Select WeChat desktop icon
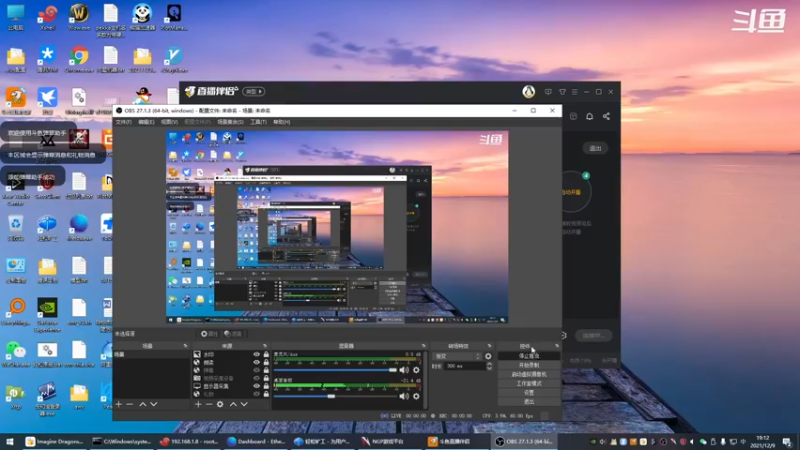 [16, 354]
